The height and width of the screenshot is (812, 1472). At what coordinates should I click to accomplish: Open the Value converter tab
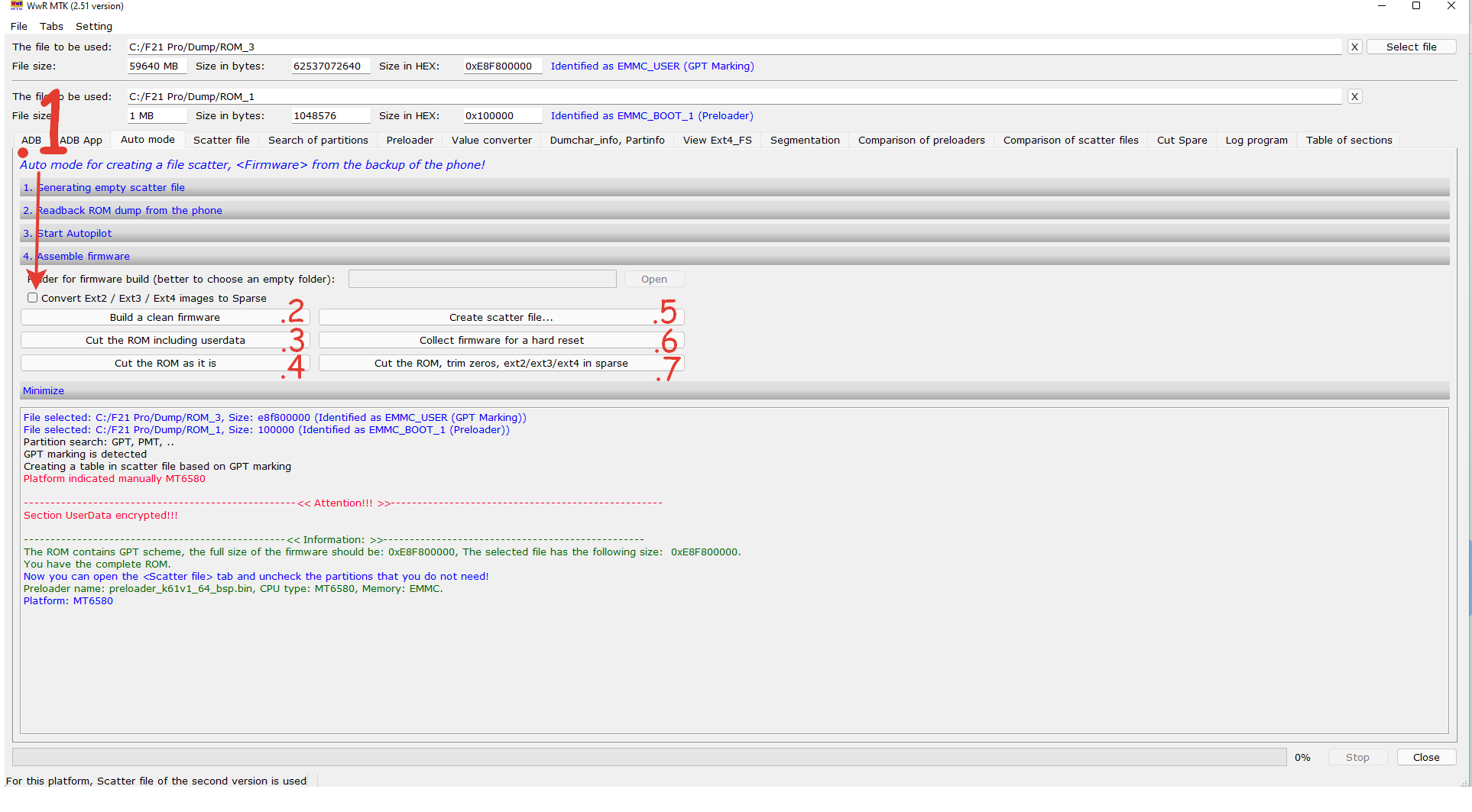(491, 140)
